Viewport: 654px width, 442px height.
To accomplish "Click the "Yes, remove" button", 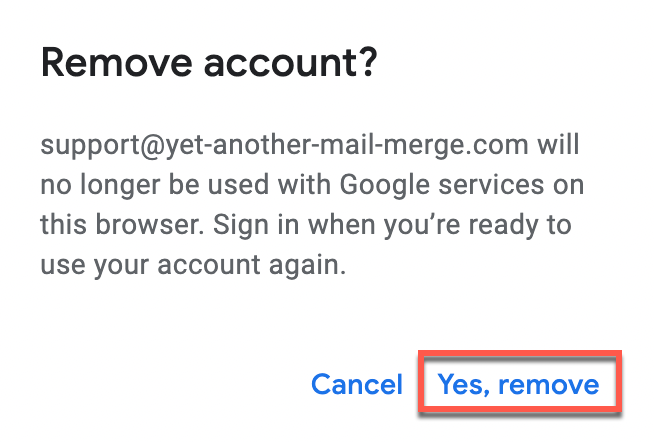I will coord(518,385).
